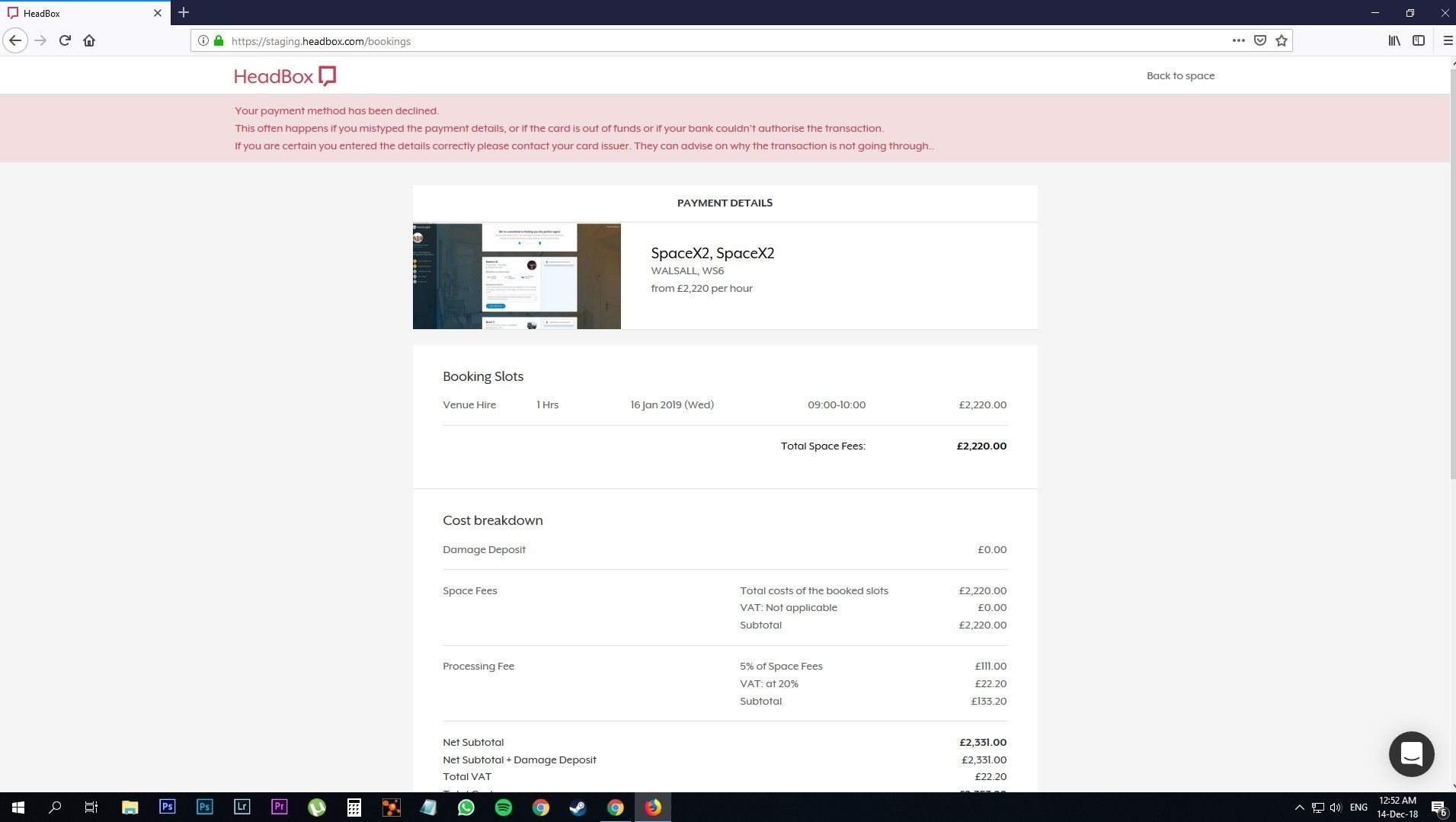
Task: Open Spotify from the taskbar
Action: (504, 808)
